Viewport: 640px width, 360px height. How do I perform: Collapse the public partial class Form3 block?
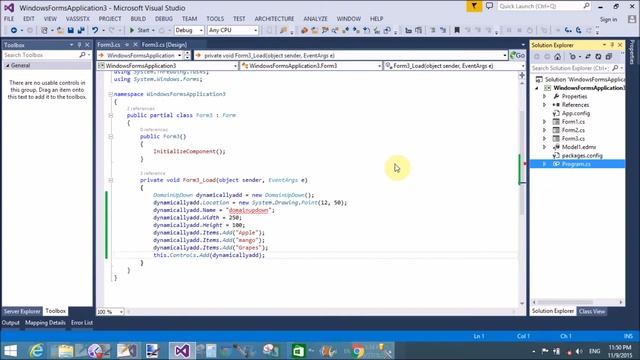coord(110,115)
